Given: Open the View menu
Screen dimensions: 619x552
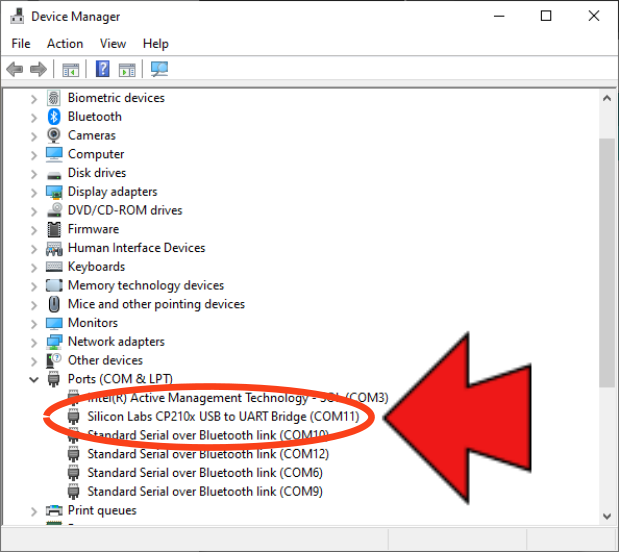Looking at the screenshot, I should click(x=113, y=44).
